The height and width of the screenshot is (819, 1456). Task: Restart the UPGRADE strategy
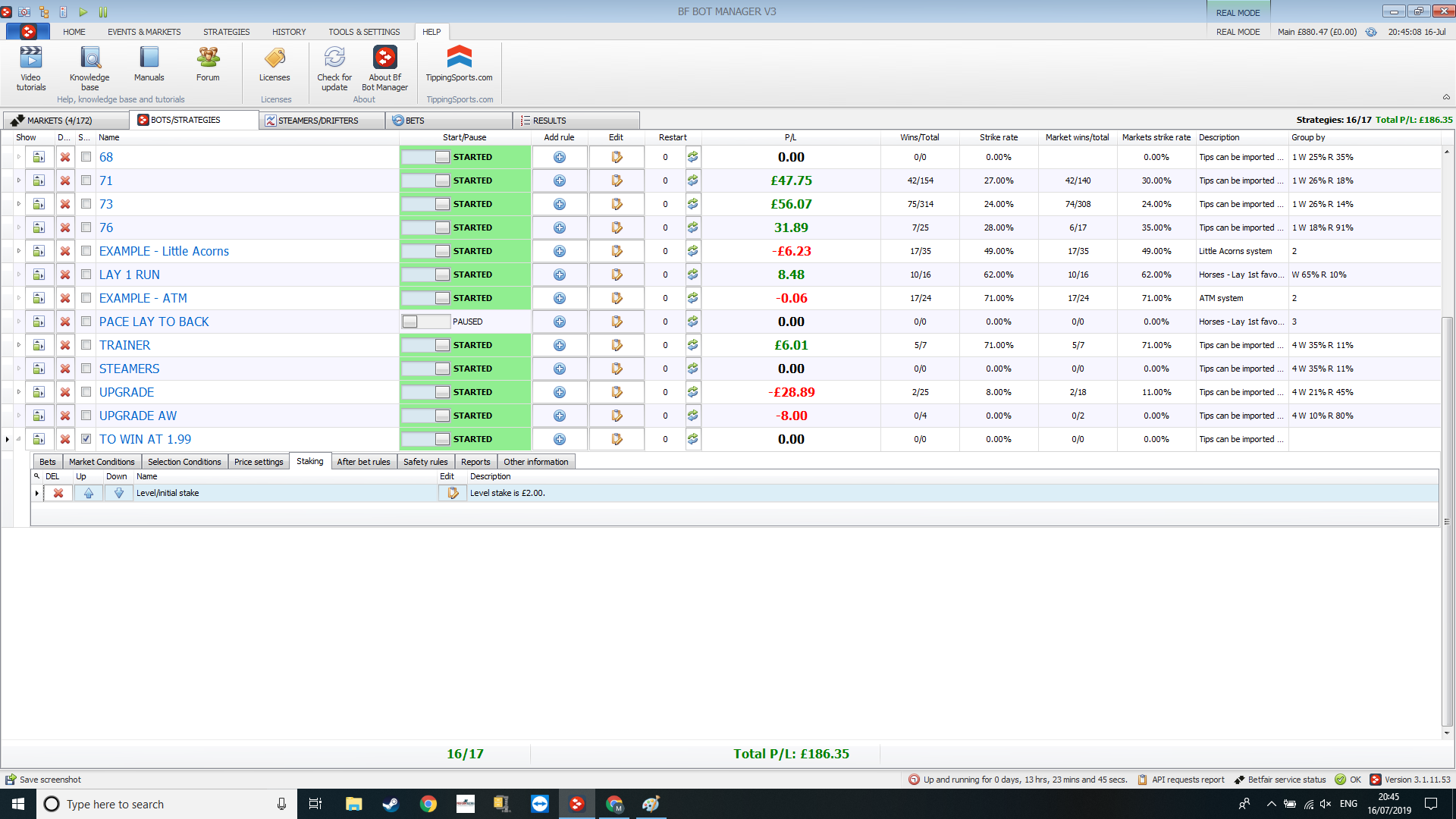click(x=692, y=392)
